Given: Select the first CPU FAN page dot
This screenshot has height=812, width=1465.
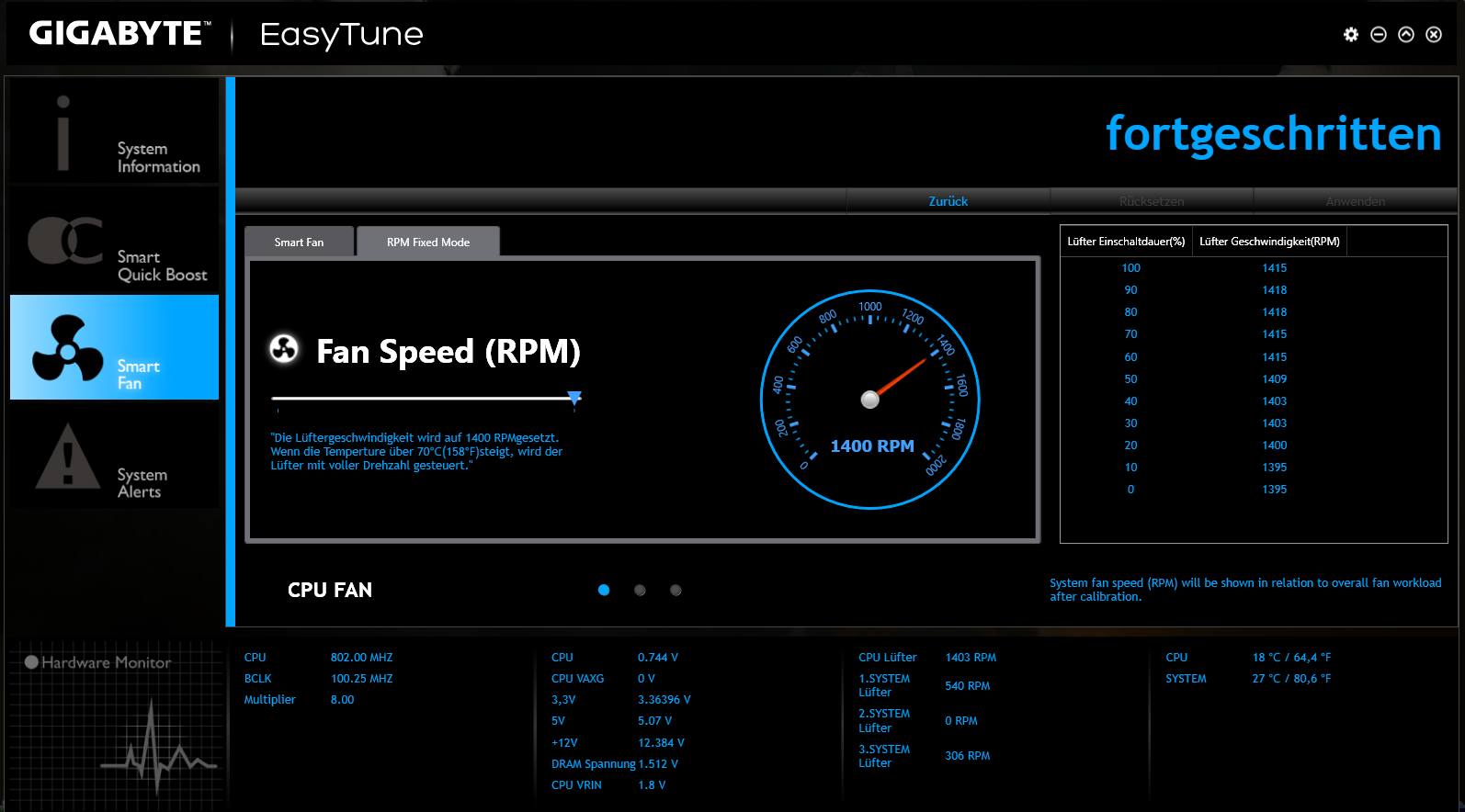Looking at the screenshot, I should click(x=604, y=590).
